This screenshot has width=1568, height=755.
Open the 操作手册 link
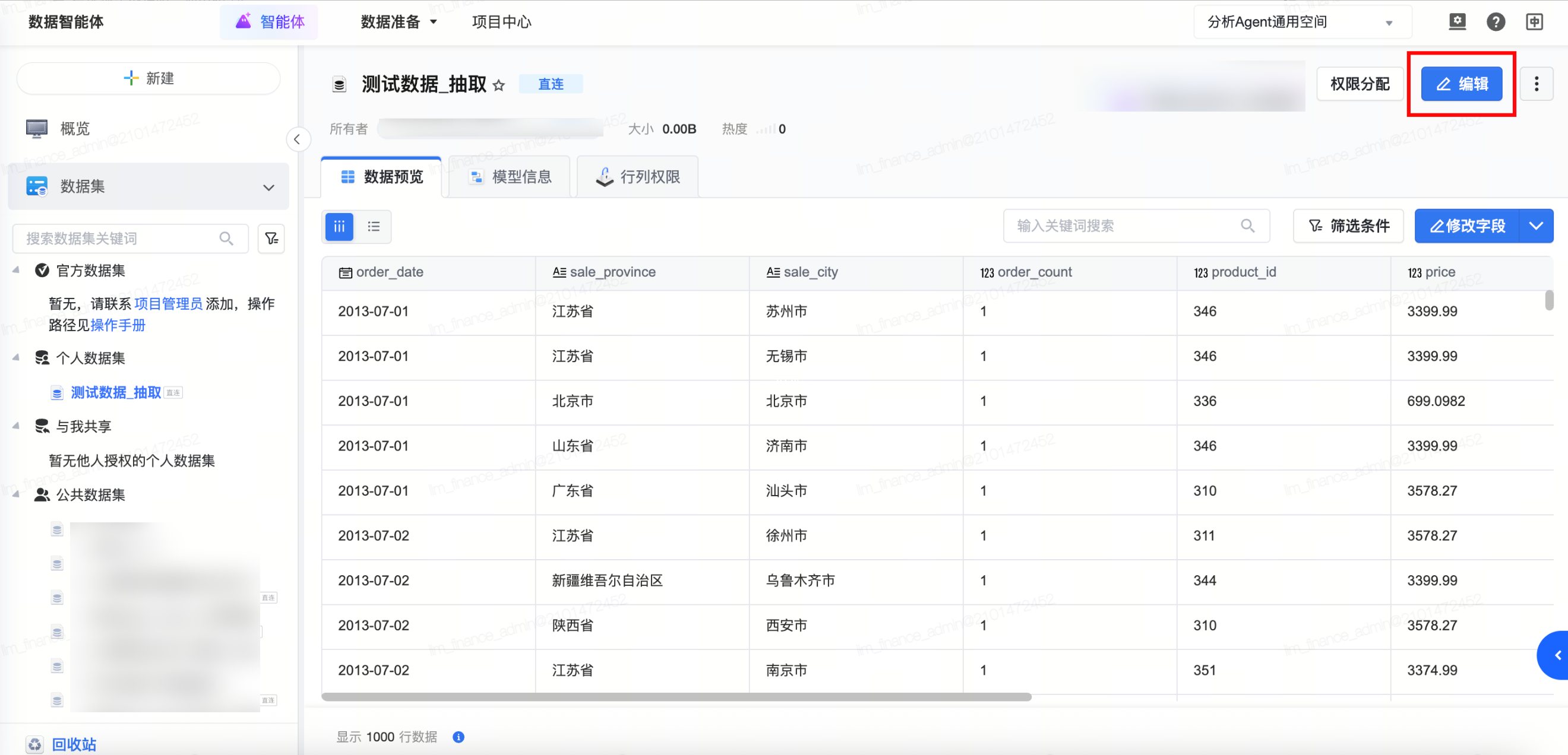118,325
